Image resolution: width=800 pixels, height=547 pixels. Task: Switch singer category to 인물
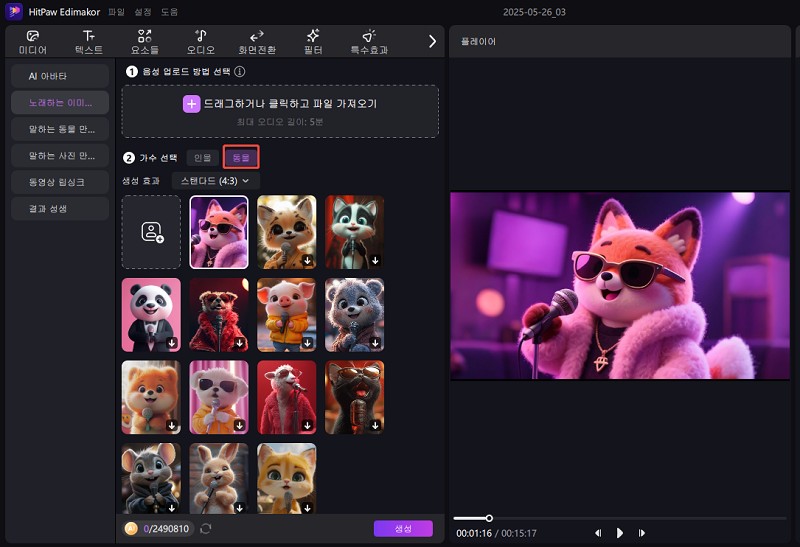(203, 157)
